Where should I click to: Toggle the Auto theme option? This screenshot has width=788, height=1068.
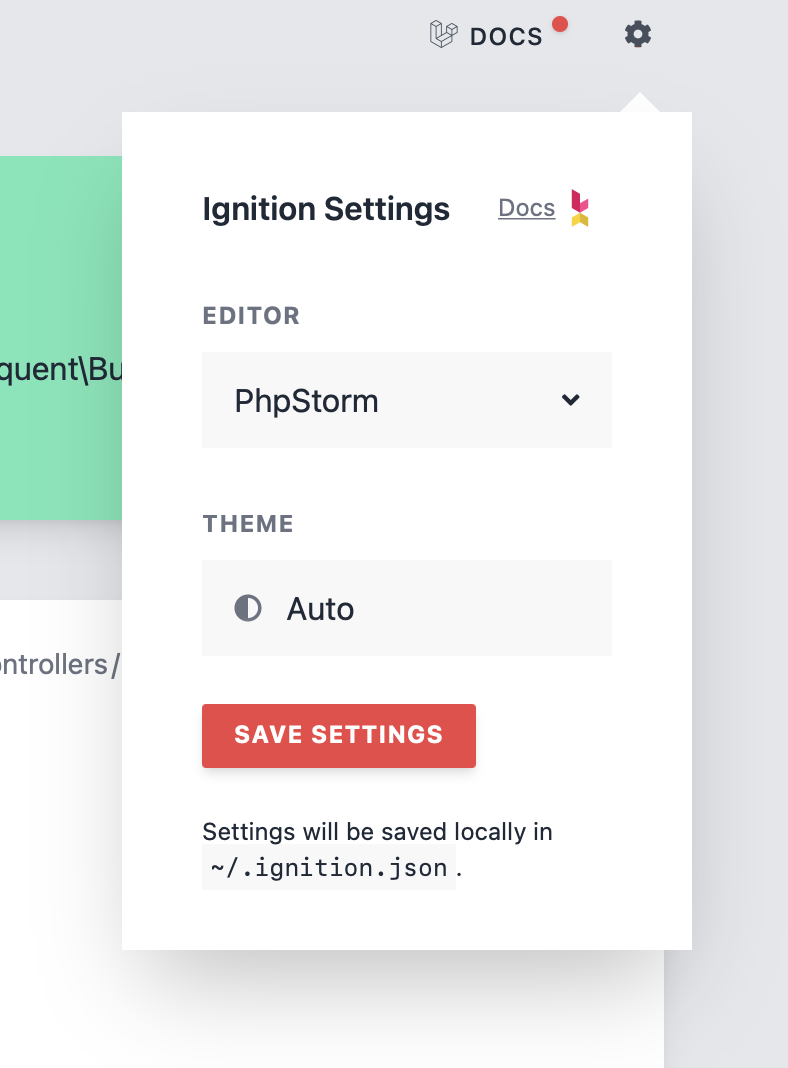click(x=407, y=608)
